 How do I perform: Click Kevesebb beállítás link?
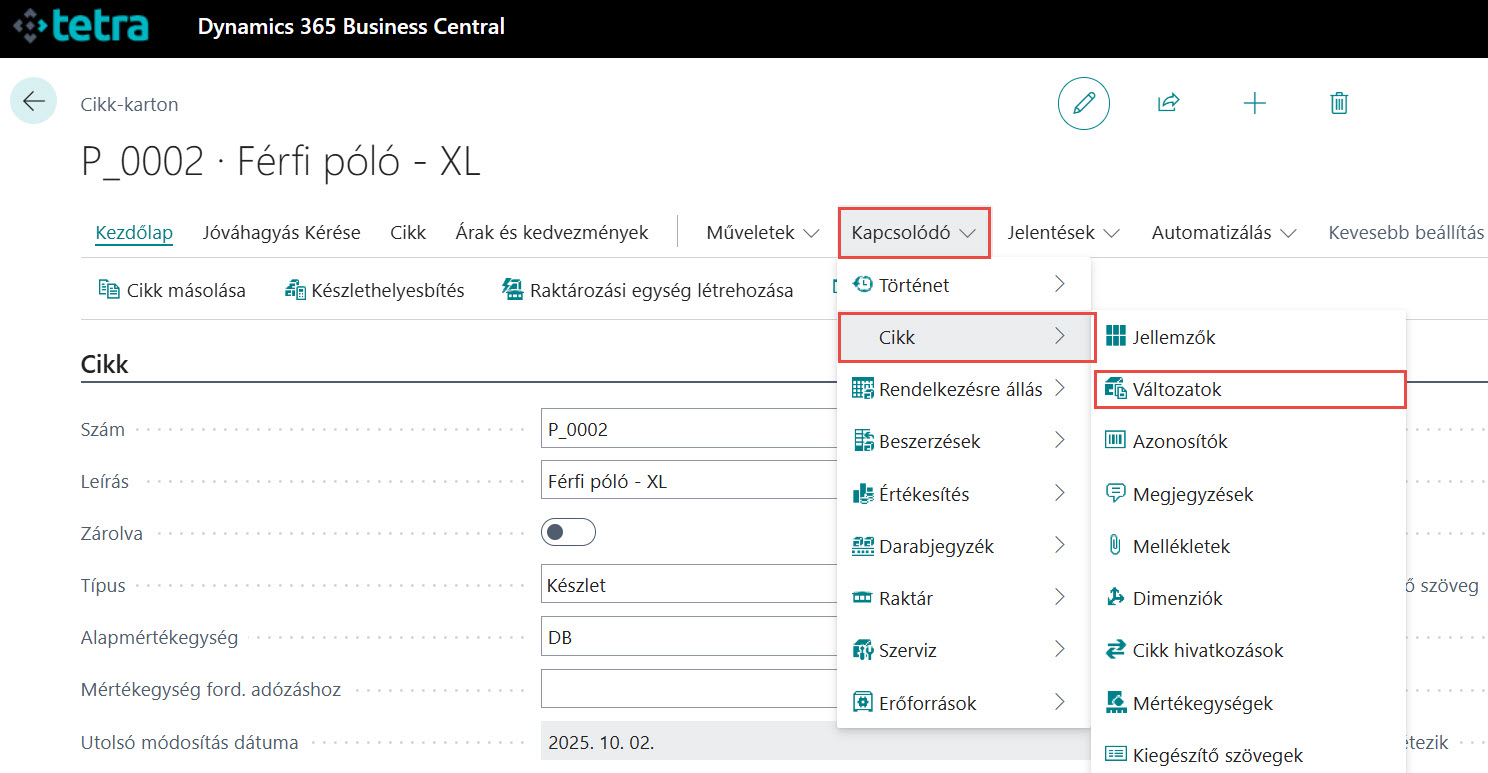coord(1405,233)
